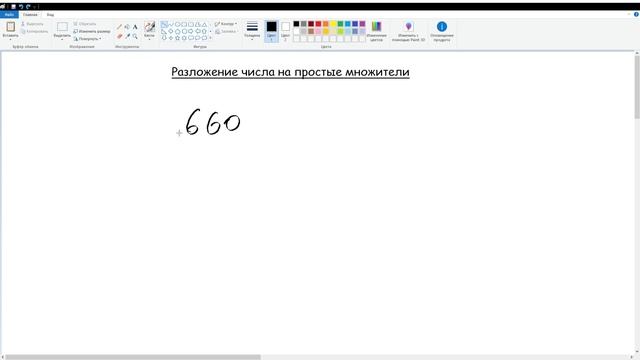
Task: Pick the purple color swatch
Action: click(362, 24)
